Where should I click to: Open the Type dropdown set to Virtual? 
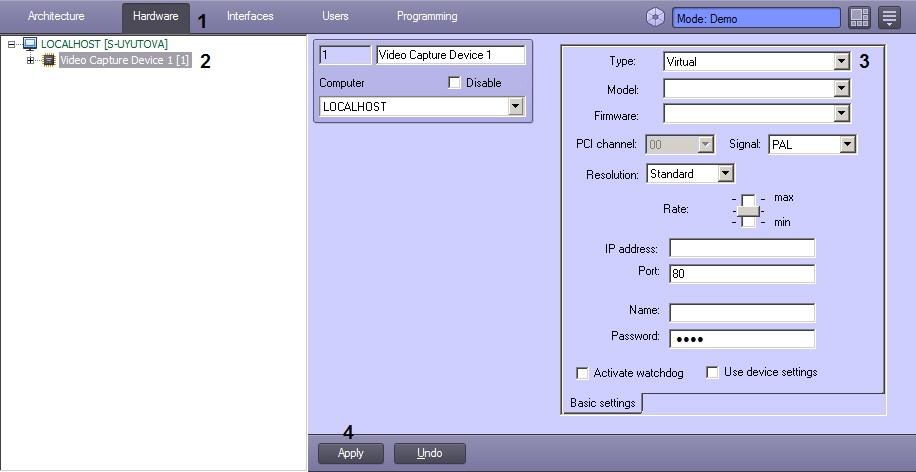point(841,61)
